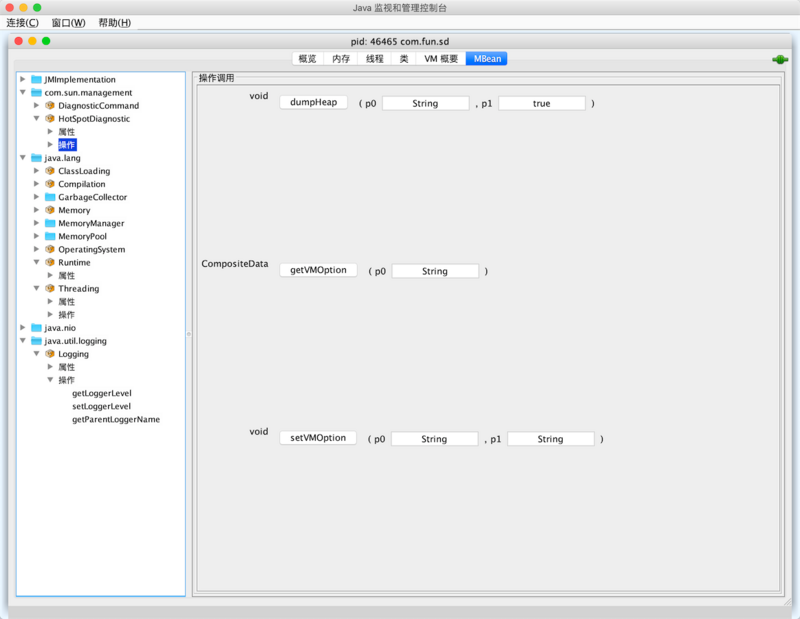The image size is (800, 619).
Task: Select 属性 under Logging
Action: 66,367
